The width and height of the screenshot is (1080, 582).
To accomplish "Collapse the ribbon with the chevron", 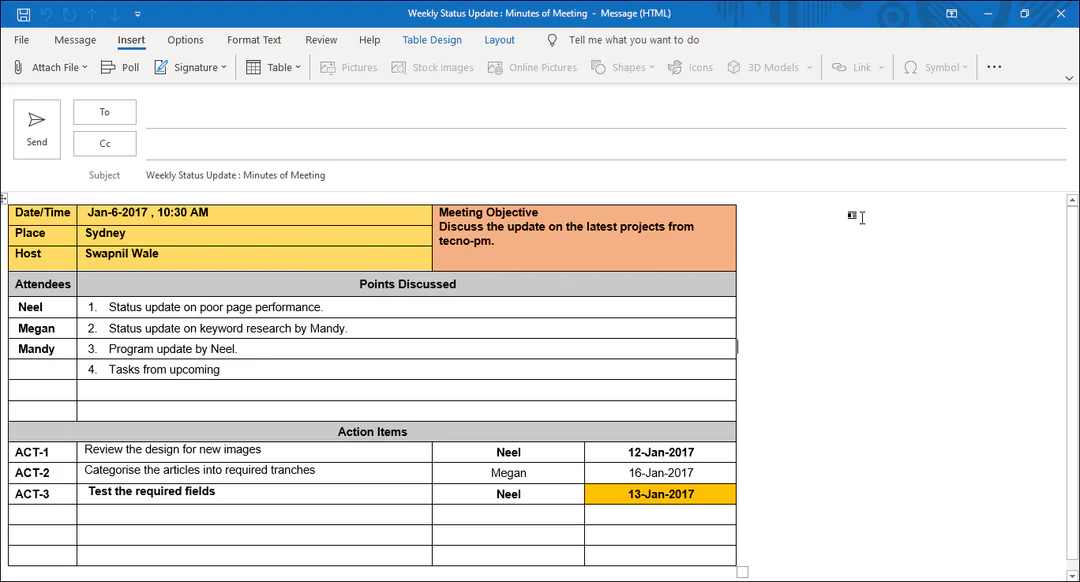I will coord(1069,77).
